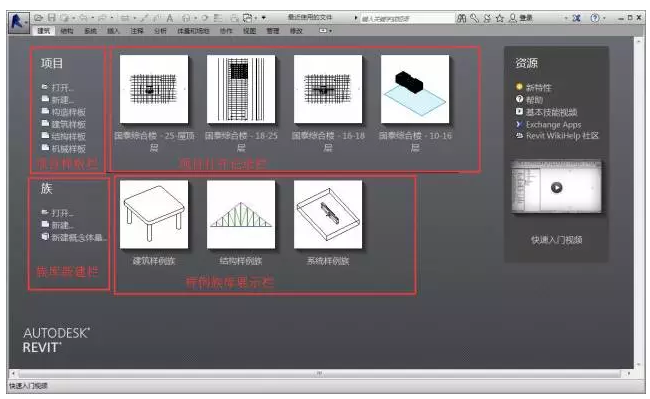The image size is (650, 399).
Task: Click the 新特性 yellow bulb icon
Action: [x=519, y=87]
